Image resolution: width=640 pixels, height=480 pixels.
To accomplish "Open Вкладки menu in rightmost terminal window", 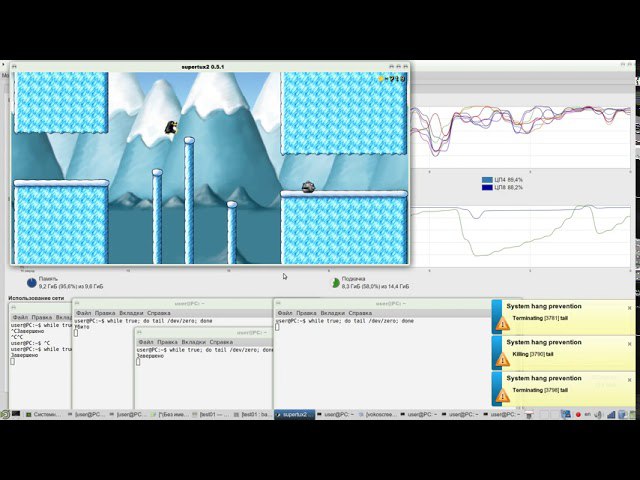I will click(x=332, y=313).
